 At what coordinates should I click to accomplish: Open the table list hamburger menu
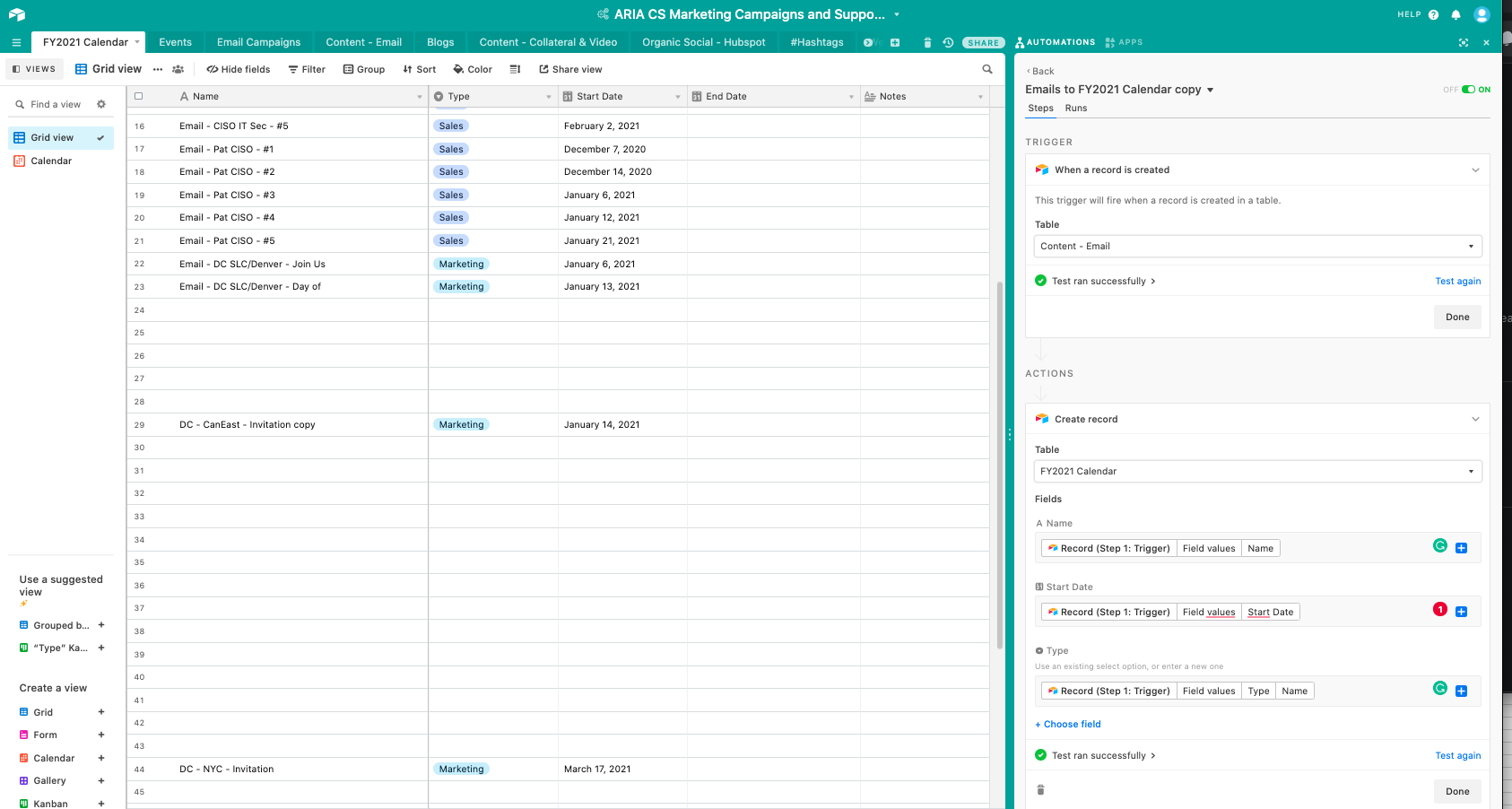16,42
